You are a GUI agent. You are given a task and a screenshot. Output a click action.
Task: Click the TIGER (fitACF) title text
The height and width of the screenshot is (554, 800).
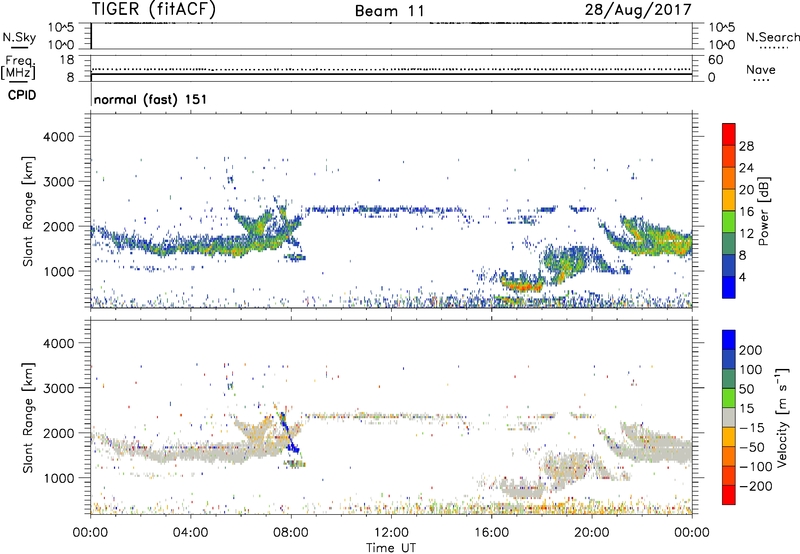coord(154,10)
